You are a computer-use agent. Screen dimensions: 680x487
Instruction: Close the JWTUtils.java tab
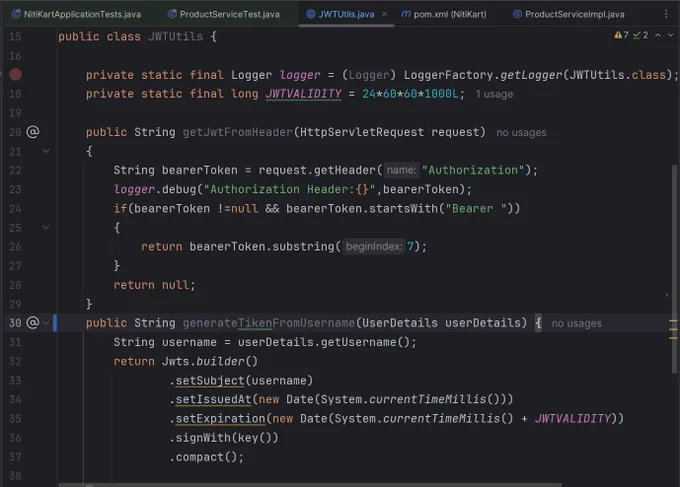pos(384,14)
